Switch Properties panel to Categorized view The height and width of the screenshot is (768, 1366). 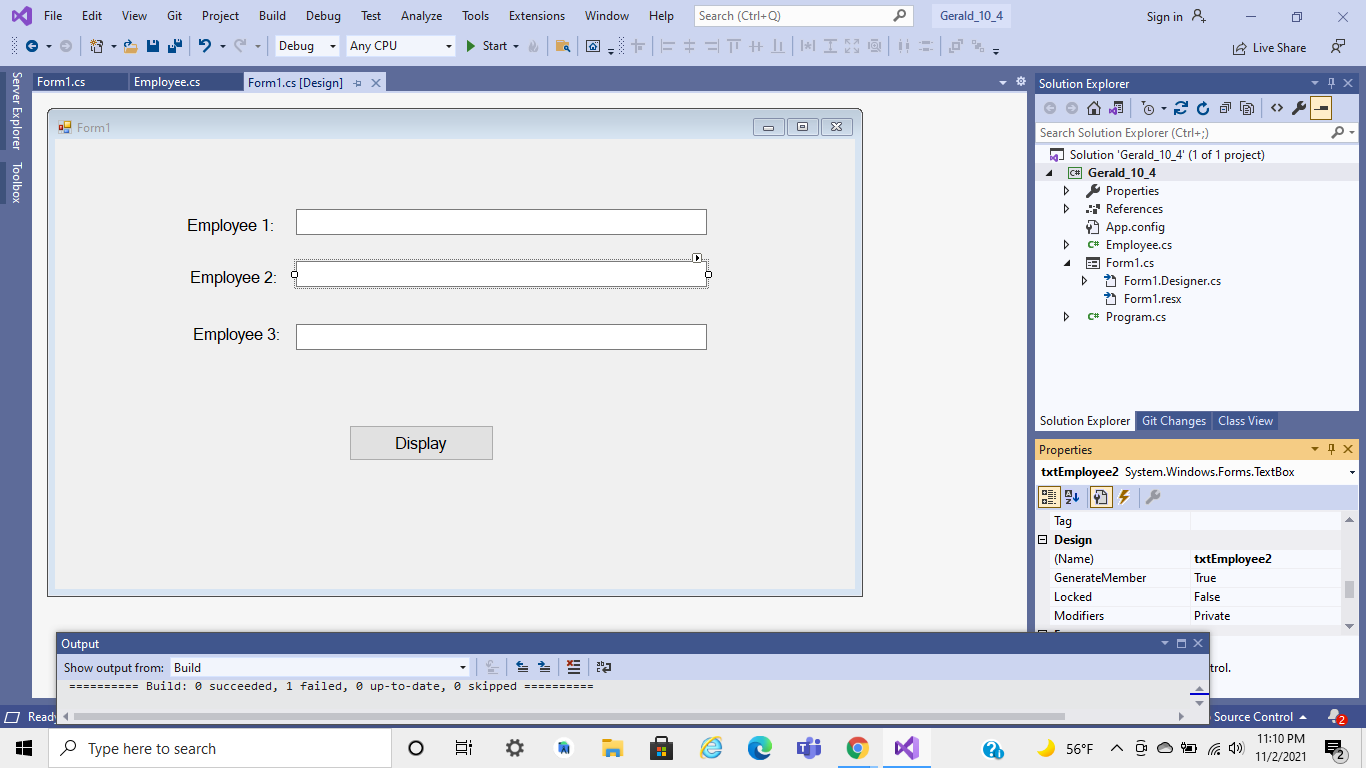pyautogui.click(x=1049, y=496)
